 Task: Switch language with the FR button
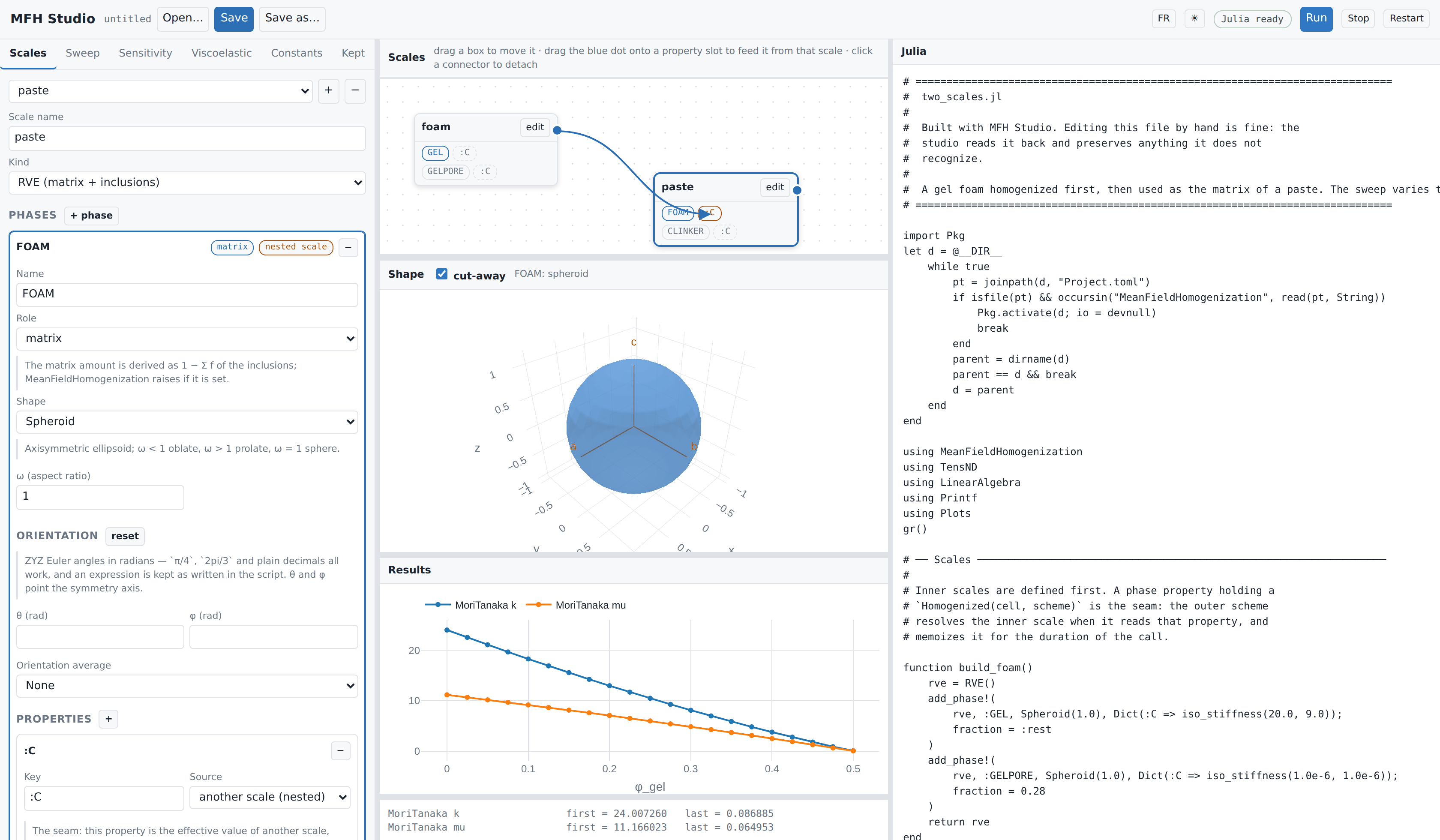click(x=1164, y=19)
